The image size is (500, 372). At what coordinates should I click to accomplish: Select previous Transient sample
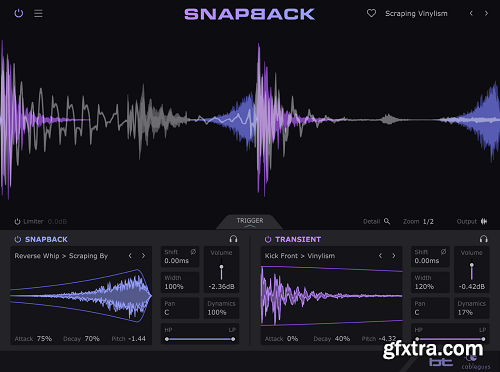pos(380,256)
